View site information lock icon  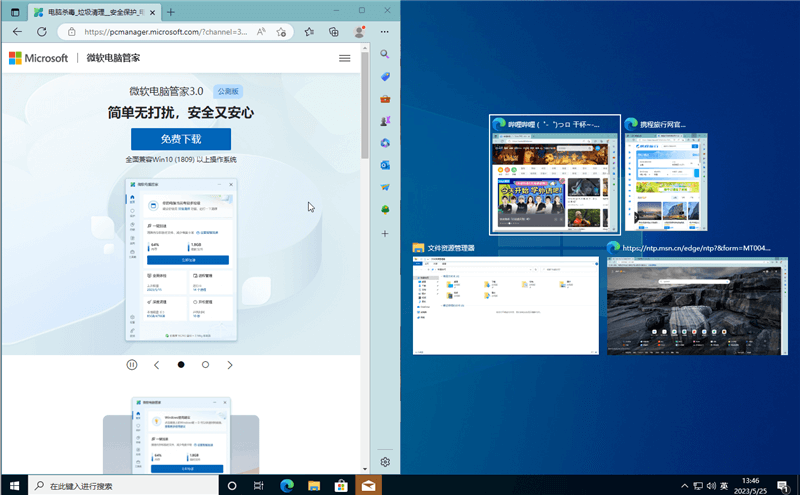71,32
